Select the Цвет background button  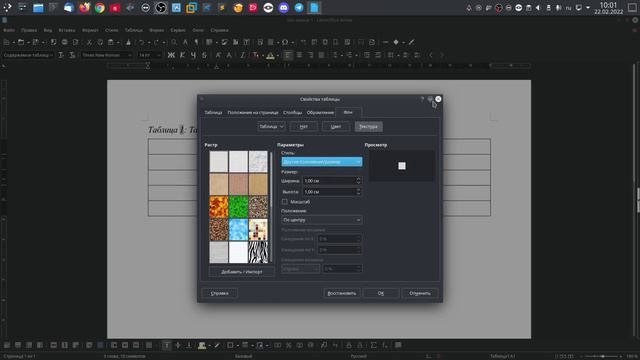pyautogui.click(x=336, y=127)
